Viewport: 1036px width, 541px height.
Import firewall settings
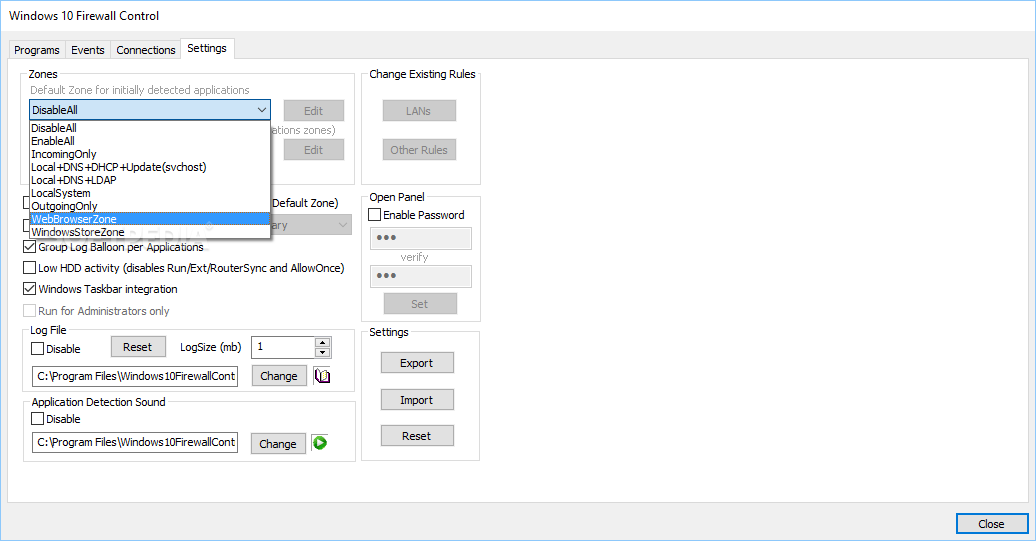[417, 400]
